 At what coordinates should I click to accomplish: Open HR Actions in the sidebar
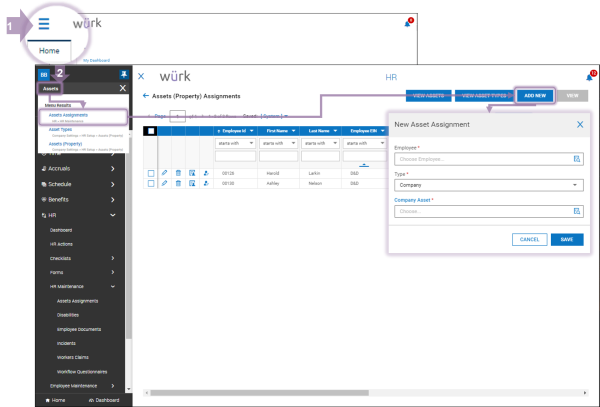61,244
